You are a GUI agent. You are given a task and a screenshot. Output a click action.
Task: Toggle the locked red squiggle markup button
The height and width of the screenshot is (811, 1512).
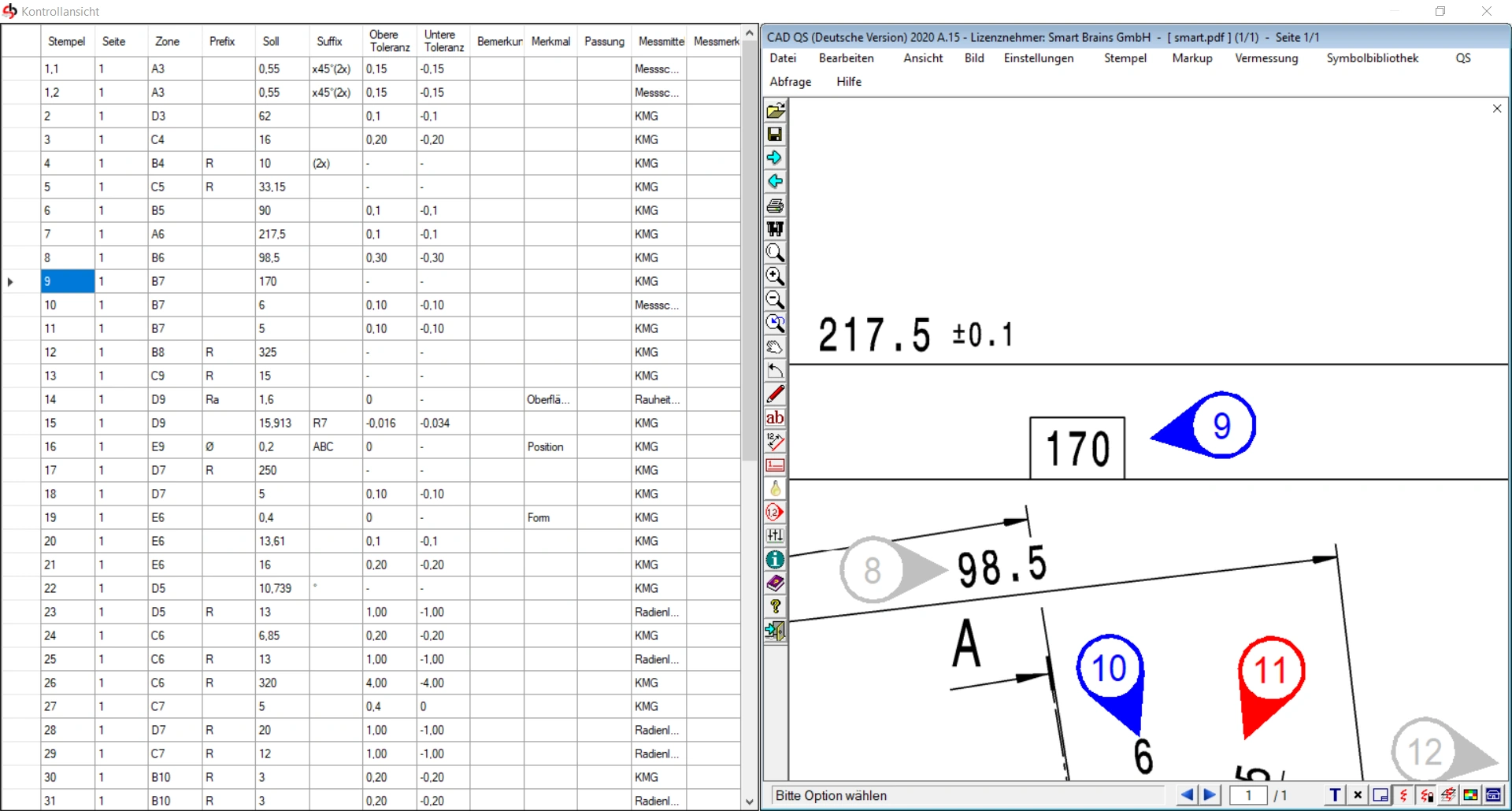pos(1426,795)
